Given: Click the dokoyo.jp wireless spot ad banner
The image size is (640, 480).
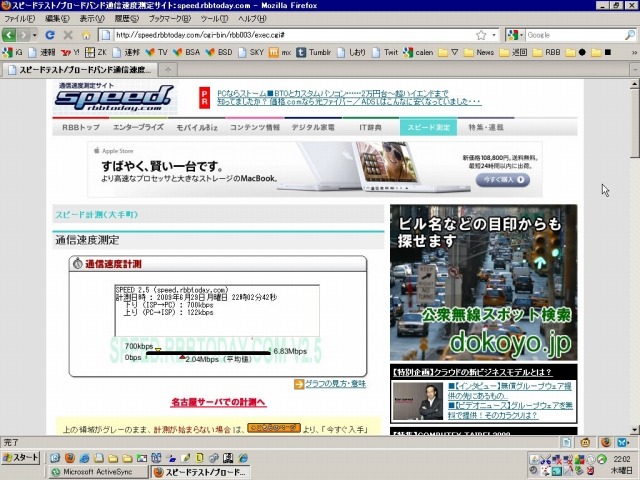Looking at the screenshot, I should [x=484, y=282].
